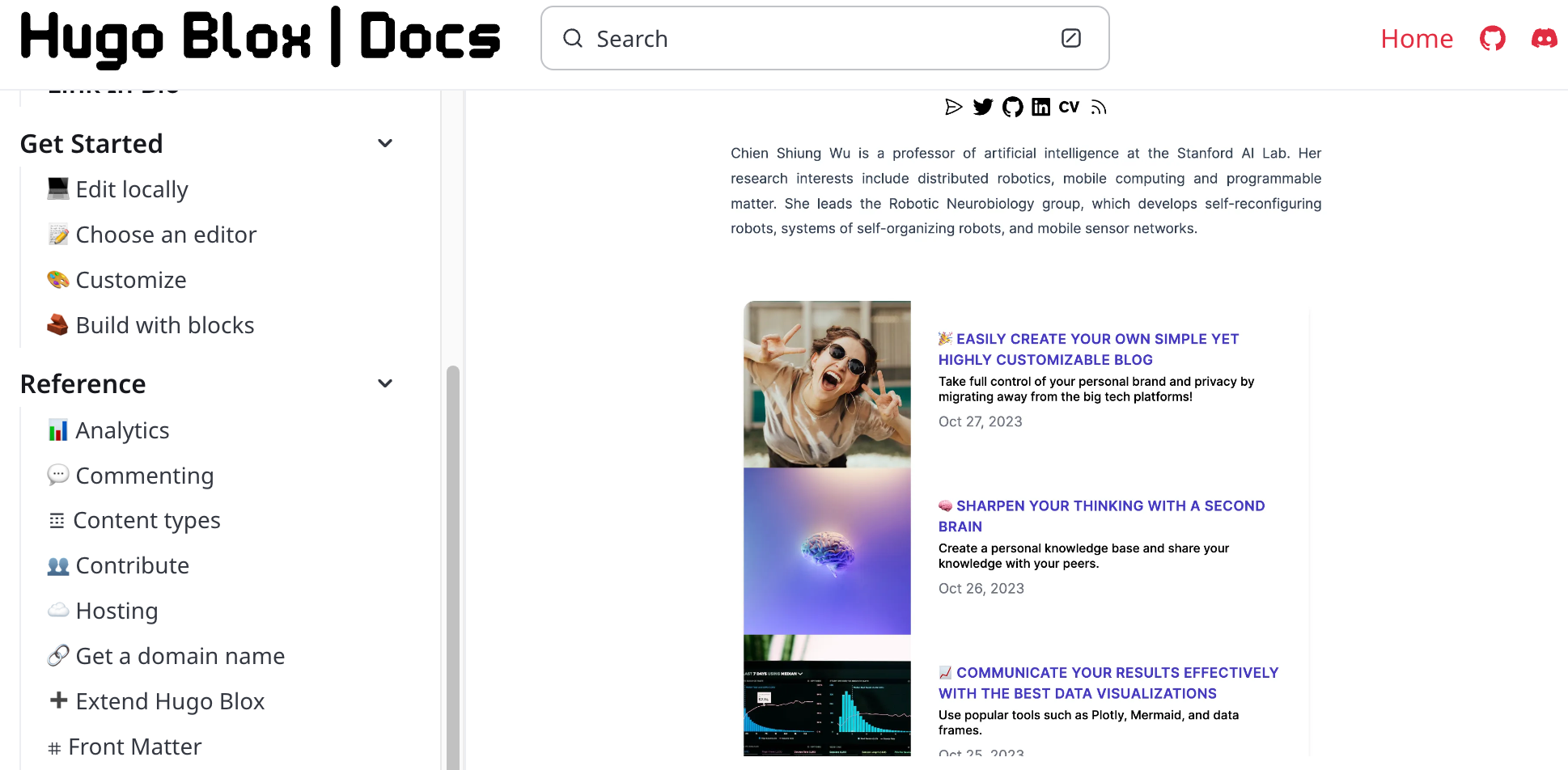This screenshot has width=1568, height=770.
Task: Open the Front Matter reference page
Action: [x=135, y=747]
